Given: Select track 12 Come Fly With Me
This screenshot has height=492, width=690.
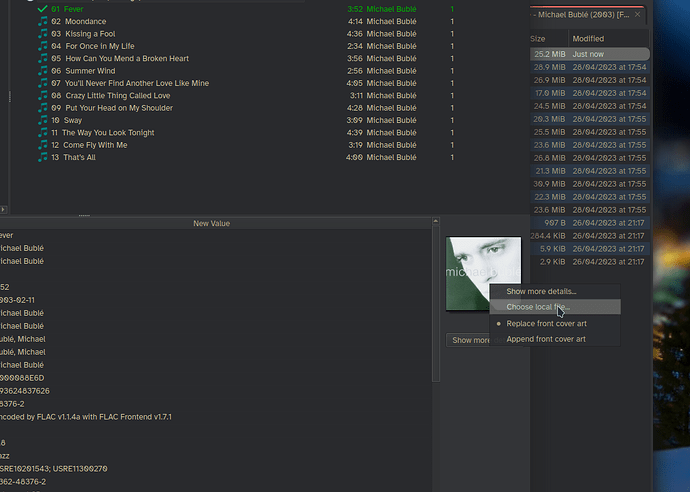Looking at the screenshot, I should [x=246, y=144].
